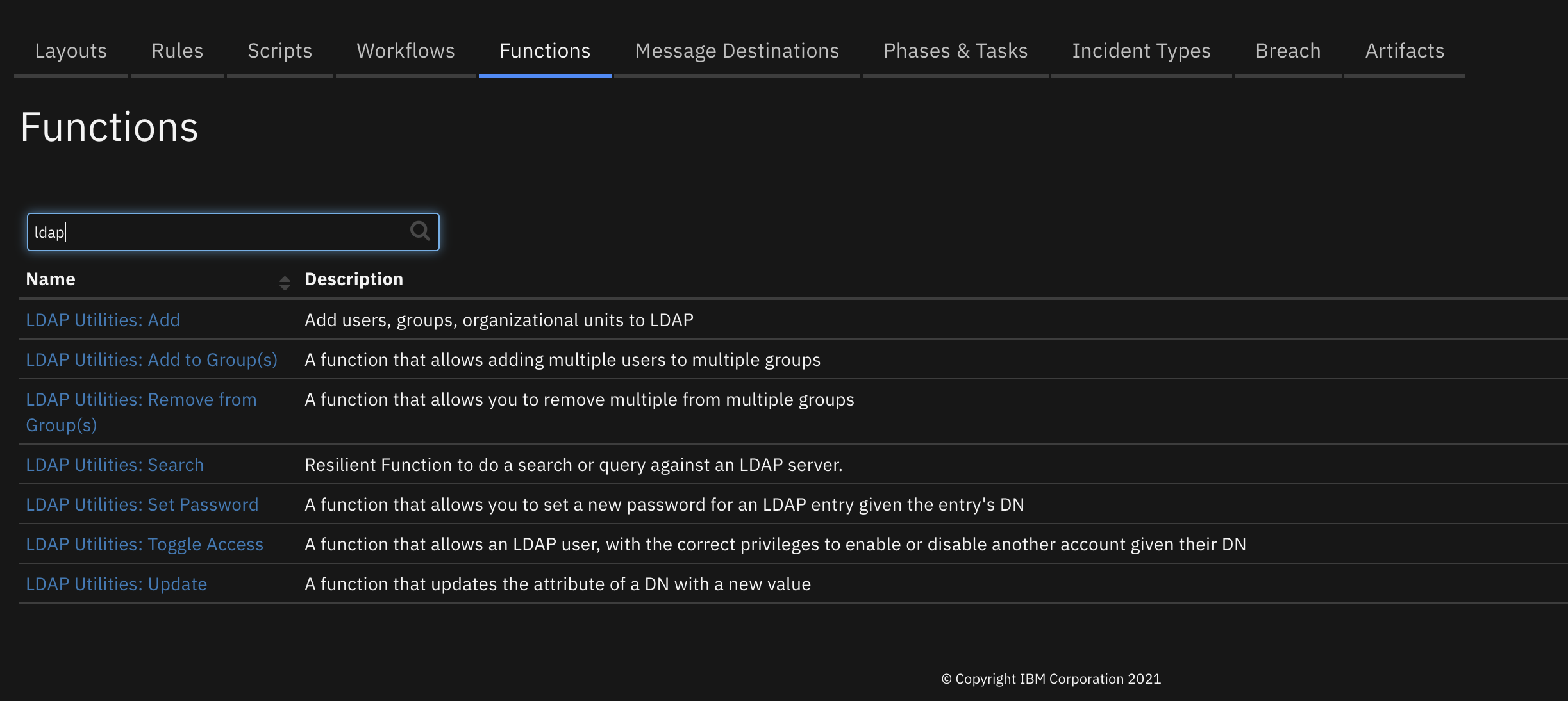Open LDAP Utilities: Set Password function
Viewport: 1568px width, 701px height.
point(142,504)
